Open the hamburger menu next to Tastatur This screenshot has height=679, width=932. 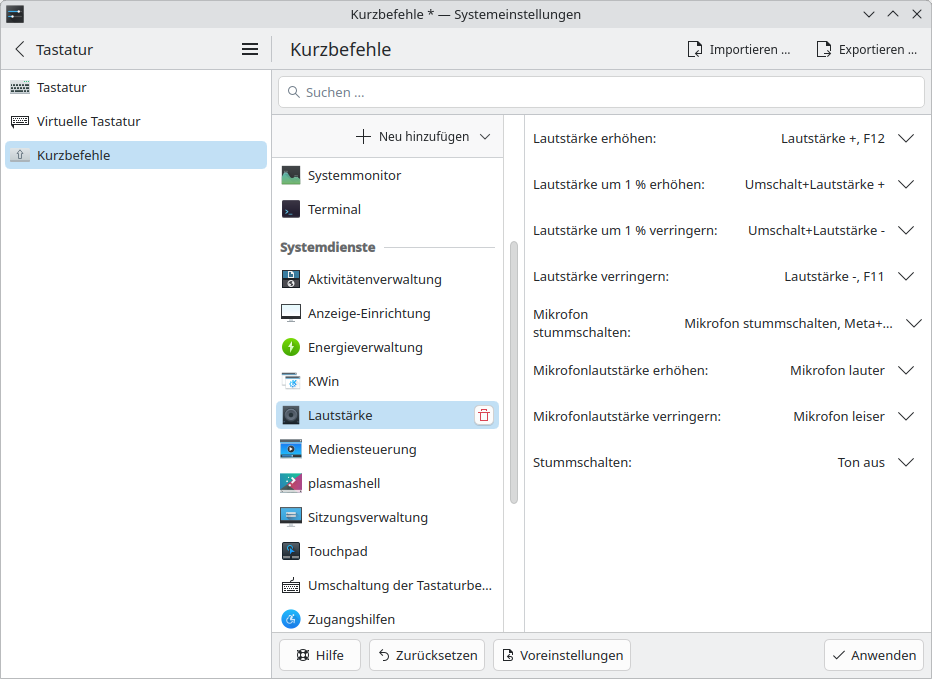click(x=250, y=49)
